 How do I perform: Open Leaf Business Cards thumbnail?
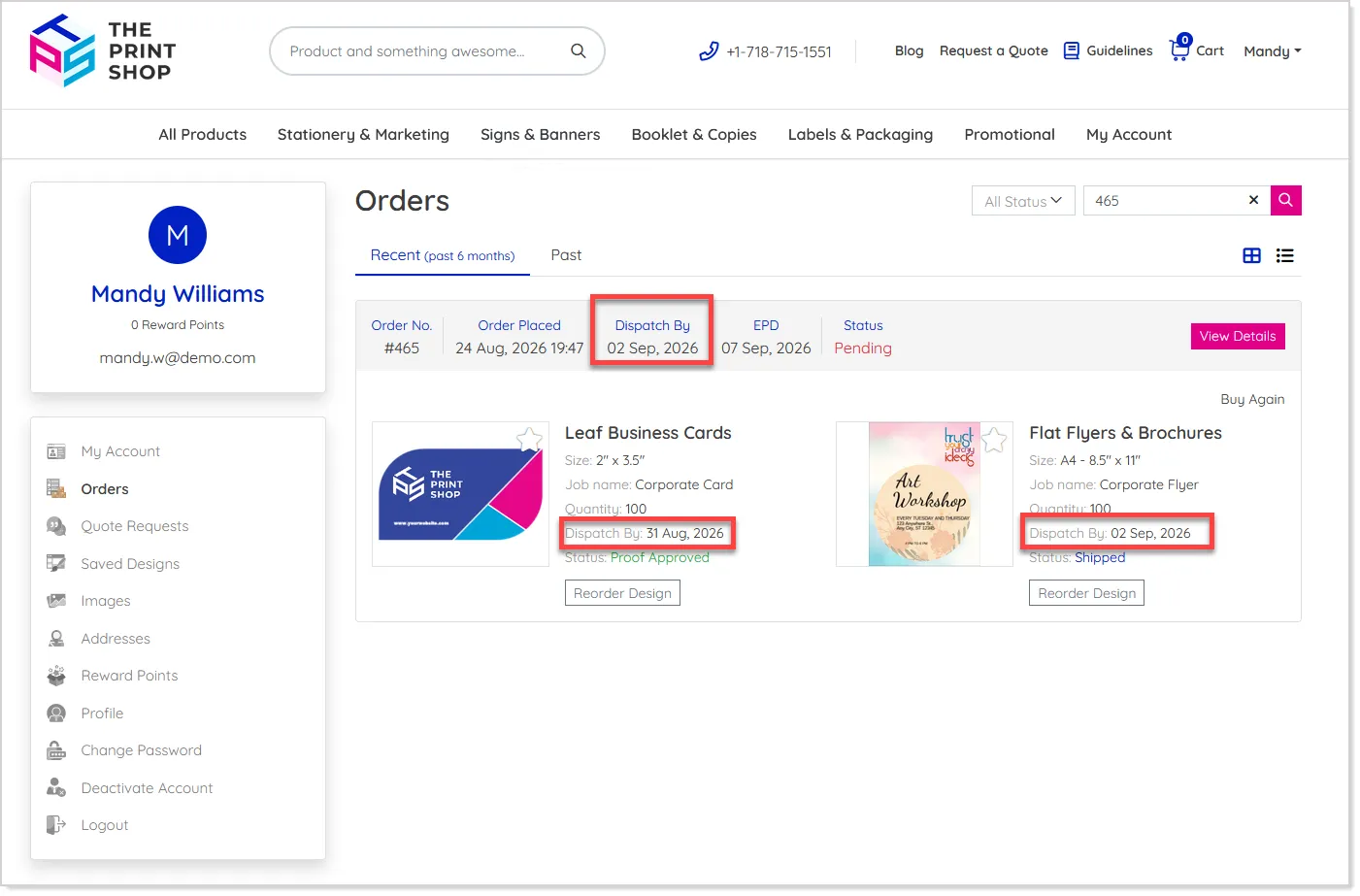(460, 494)
